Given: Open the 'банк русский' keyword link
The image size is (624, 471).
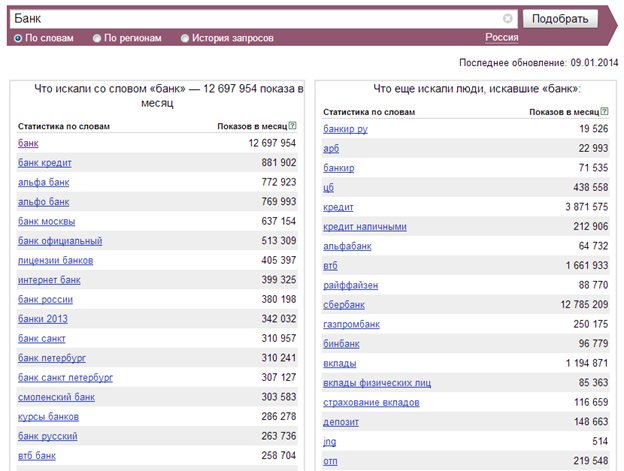Looking at the screenshot, I should tap(48, 436).
